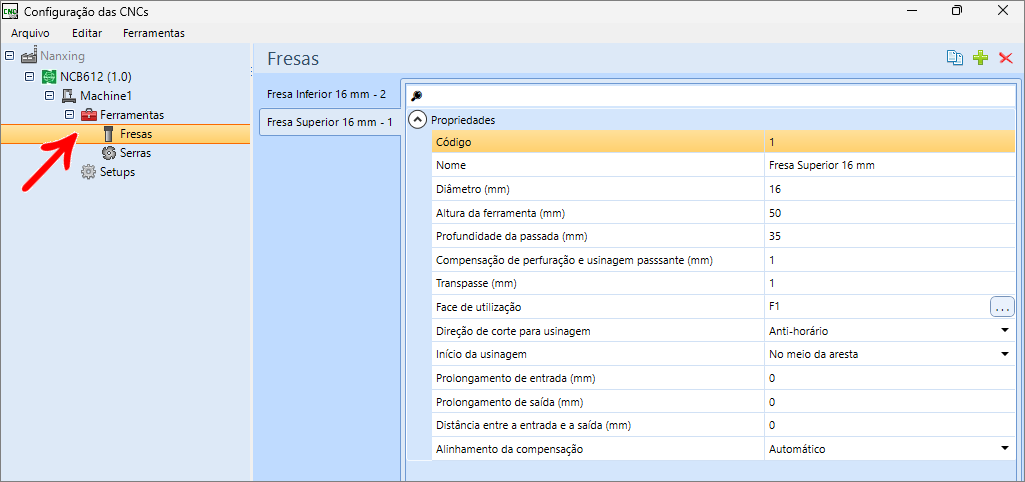Open Início da usinagem dropdown
This screenshot has width=1025, height=482.
(1004, 354)
